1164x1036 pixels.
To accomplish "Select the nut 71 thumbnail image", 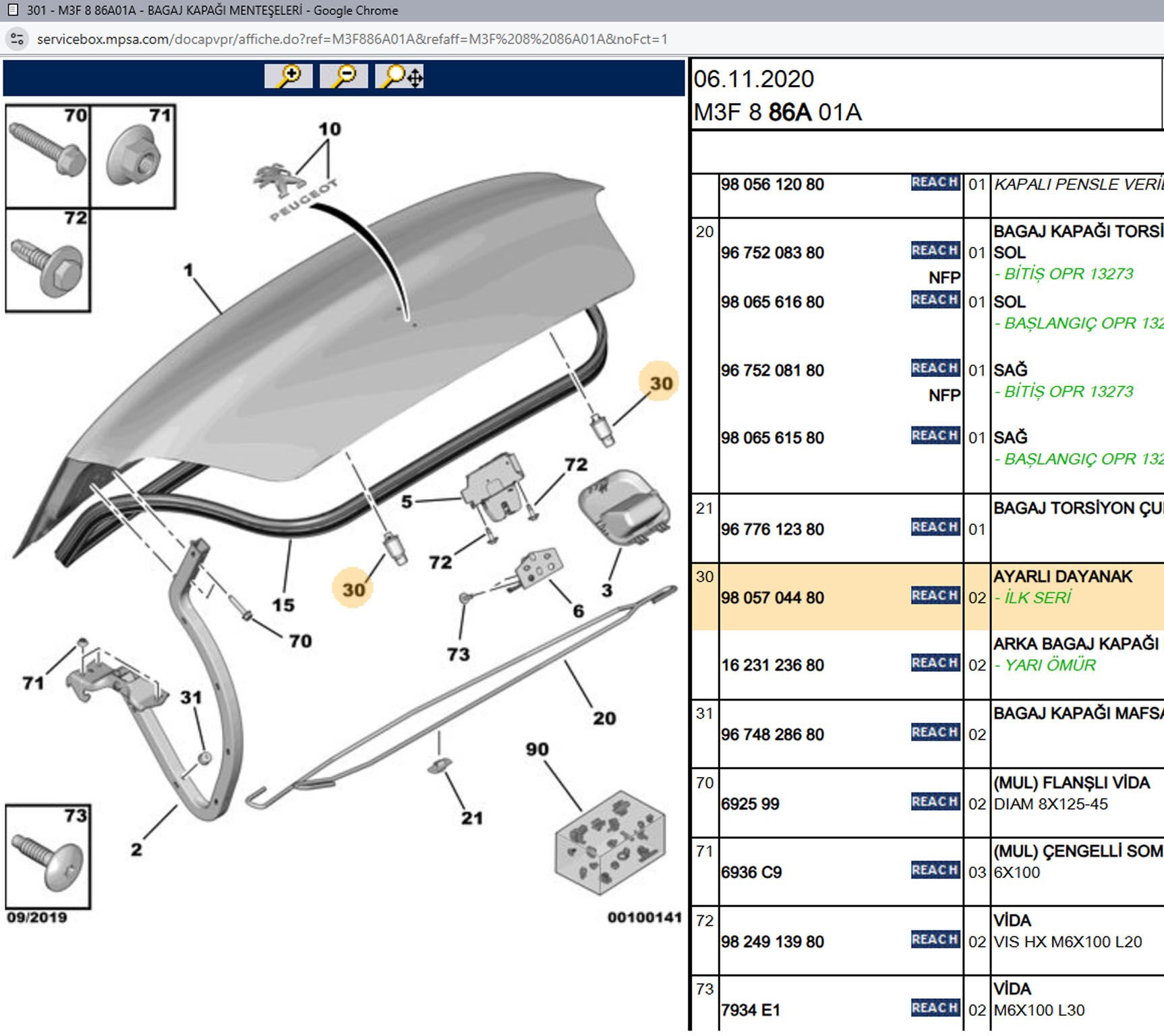I will [x=133, y=156].
